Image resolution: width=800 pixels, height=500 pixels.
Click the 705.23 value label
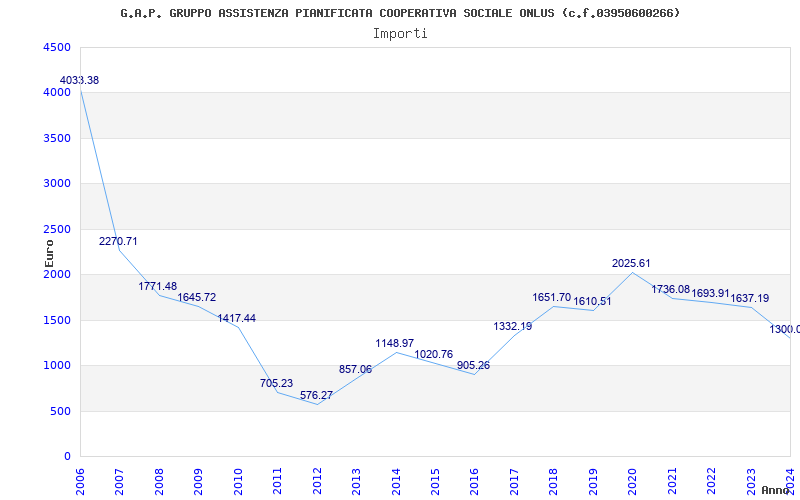(x=279, y=383)
